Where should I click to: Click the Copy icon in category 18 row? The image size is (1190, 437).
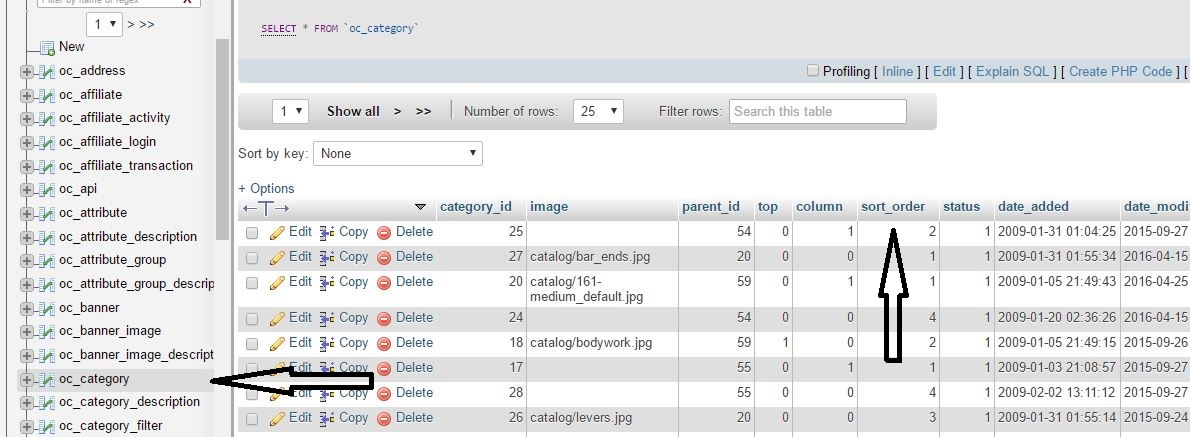pyautogui.click(x=327, y=344)
